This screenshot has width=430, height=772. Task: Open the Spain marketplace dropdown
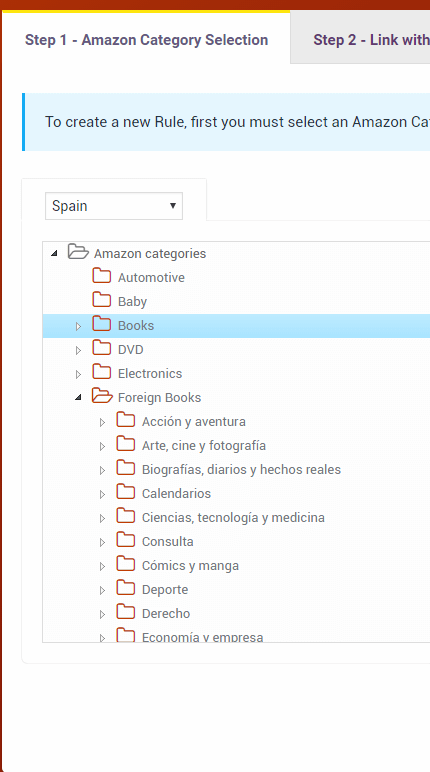tap(114, 206)
